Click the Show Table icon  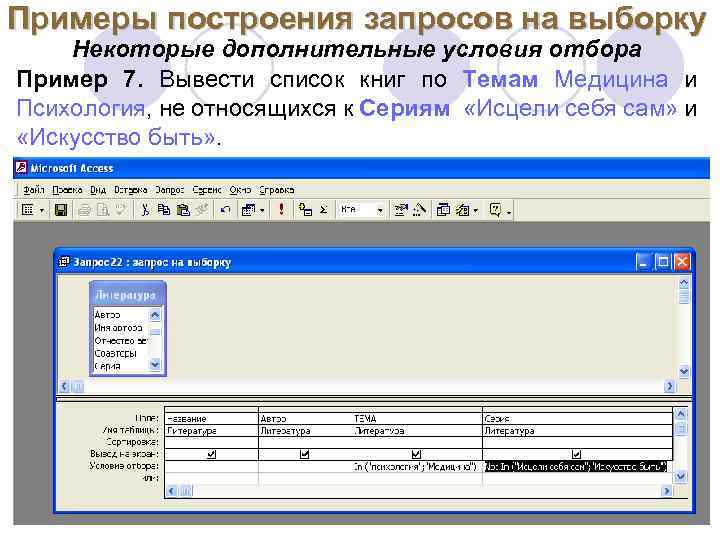[x=305, y=210]
